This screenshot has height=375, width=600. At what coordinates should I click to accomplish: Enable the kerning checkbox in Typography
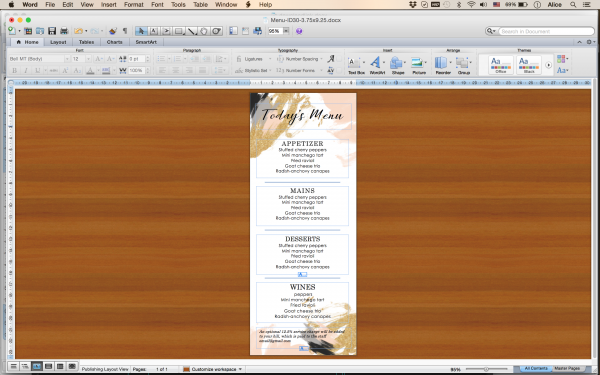pyautogui.click(x=339, y=70)
